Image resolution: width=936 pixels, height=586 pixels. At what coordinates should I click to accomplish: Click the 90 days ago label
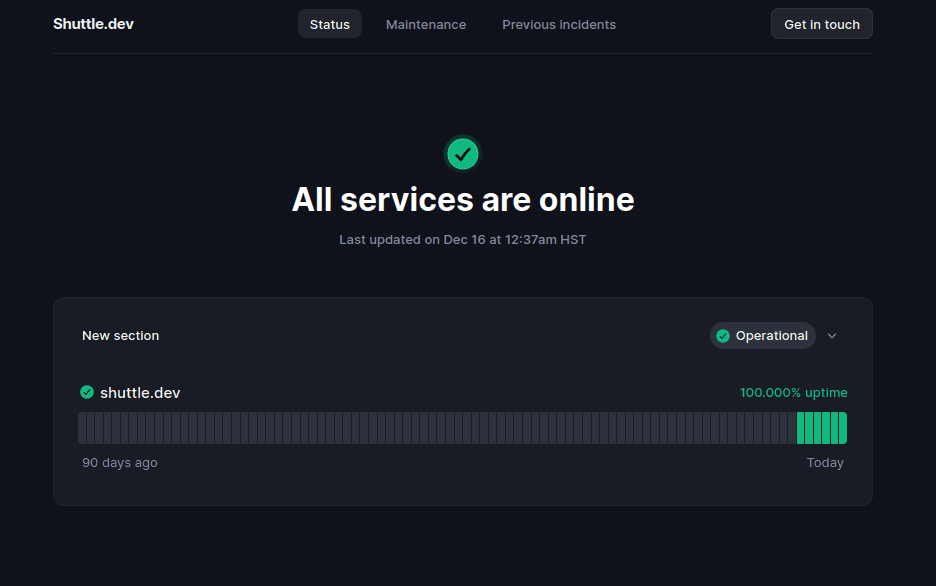tap(119, 463)
